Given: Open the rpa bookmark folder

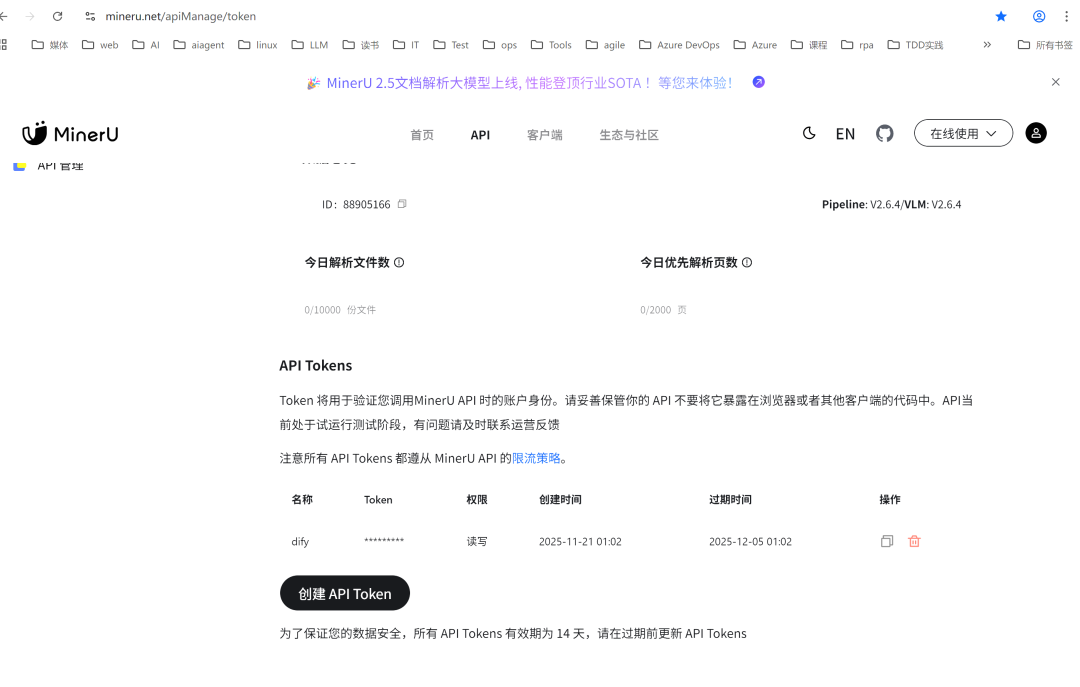Looking at the screenshot, I should pyautogui.click(x=858, y=45).
